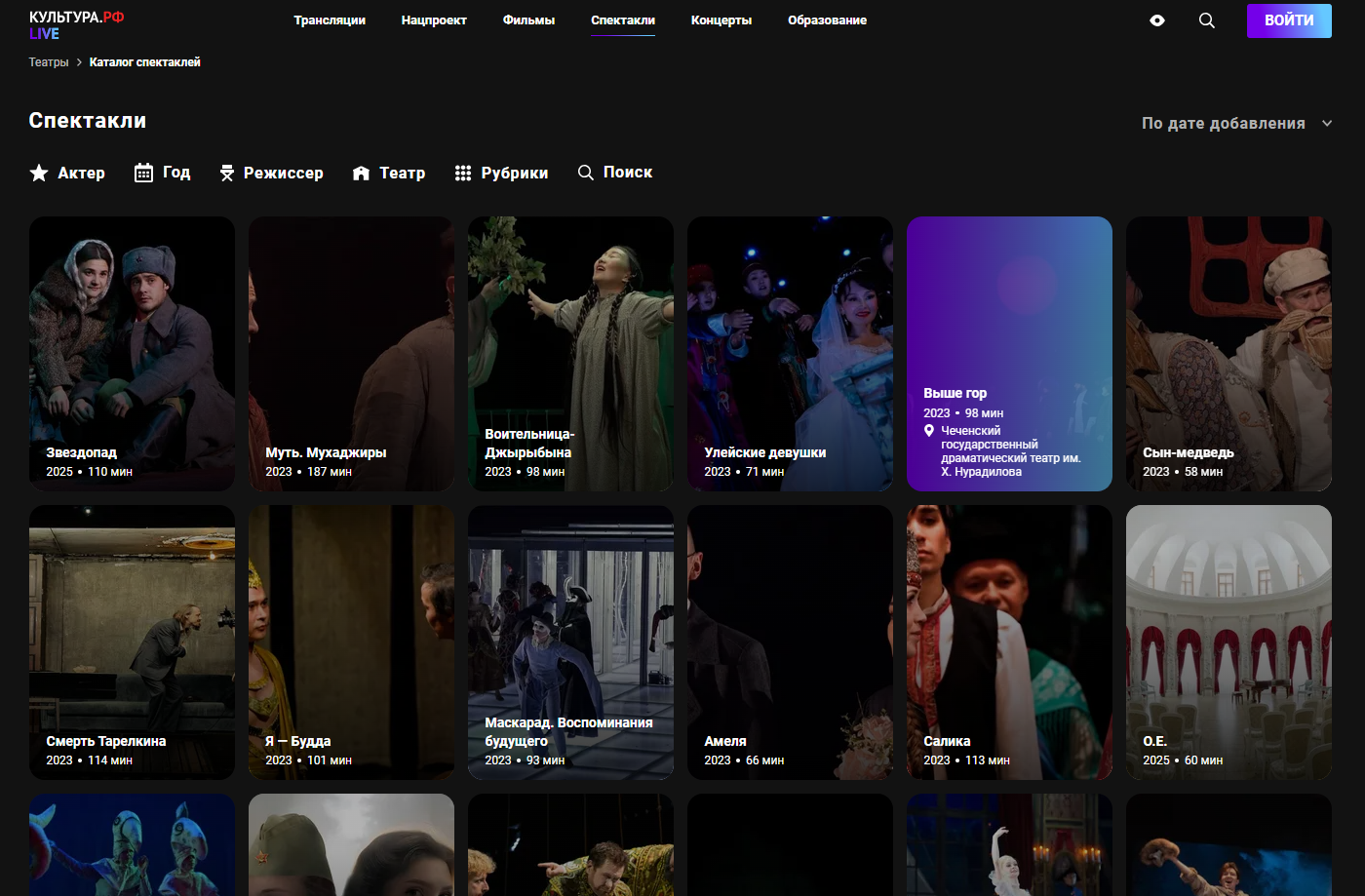Open the Сын-медведь performance card
This screenshot has height=896, width=1365.
click(1228, 354)
